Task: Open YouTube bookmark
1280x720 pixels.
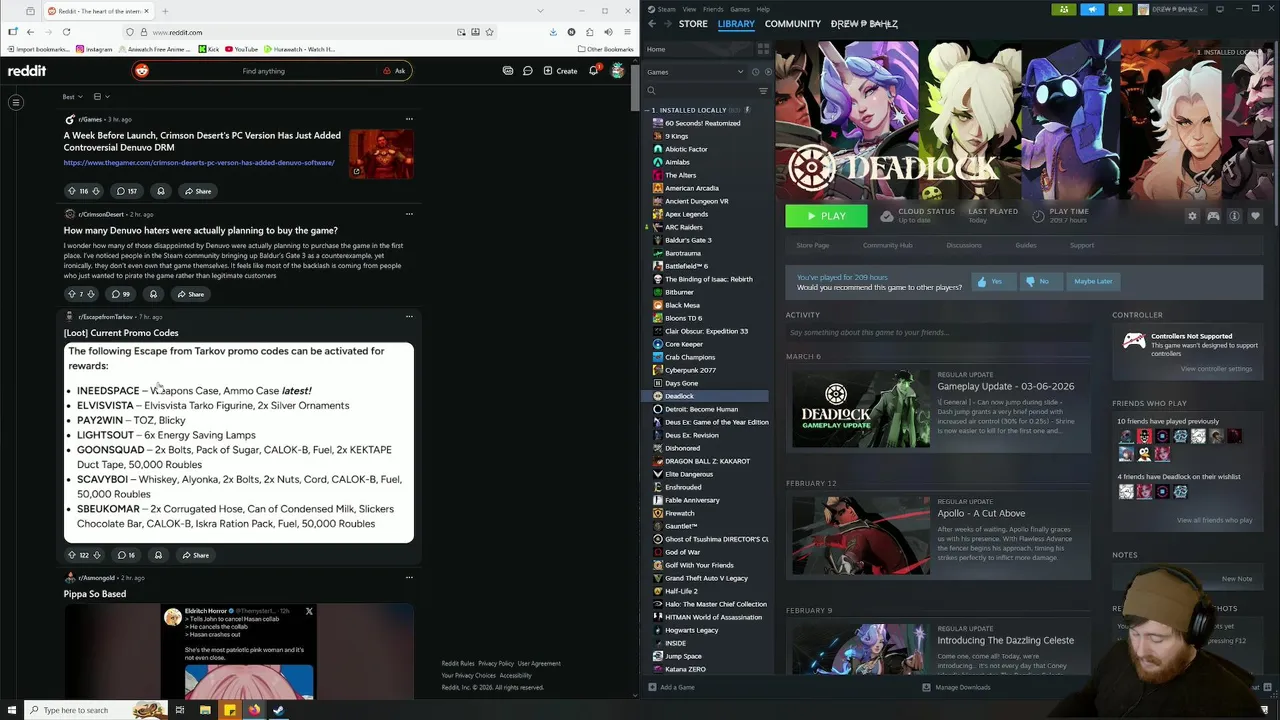Action: [x=241, y=49]
